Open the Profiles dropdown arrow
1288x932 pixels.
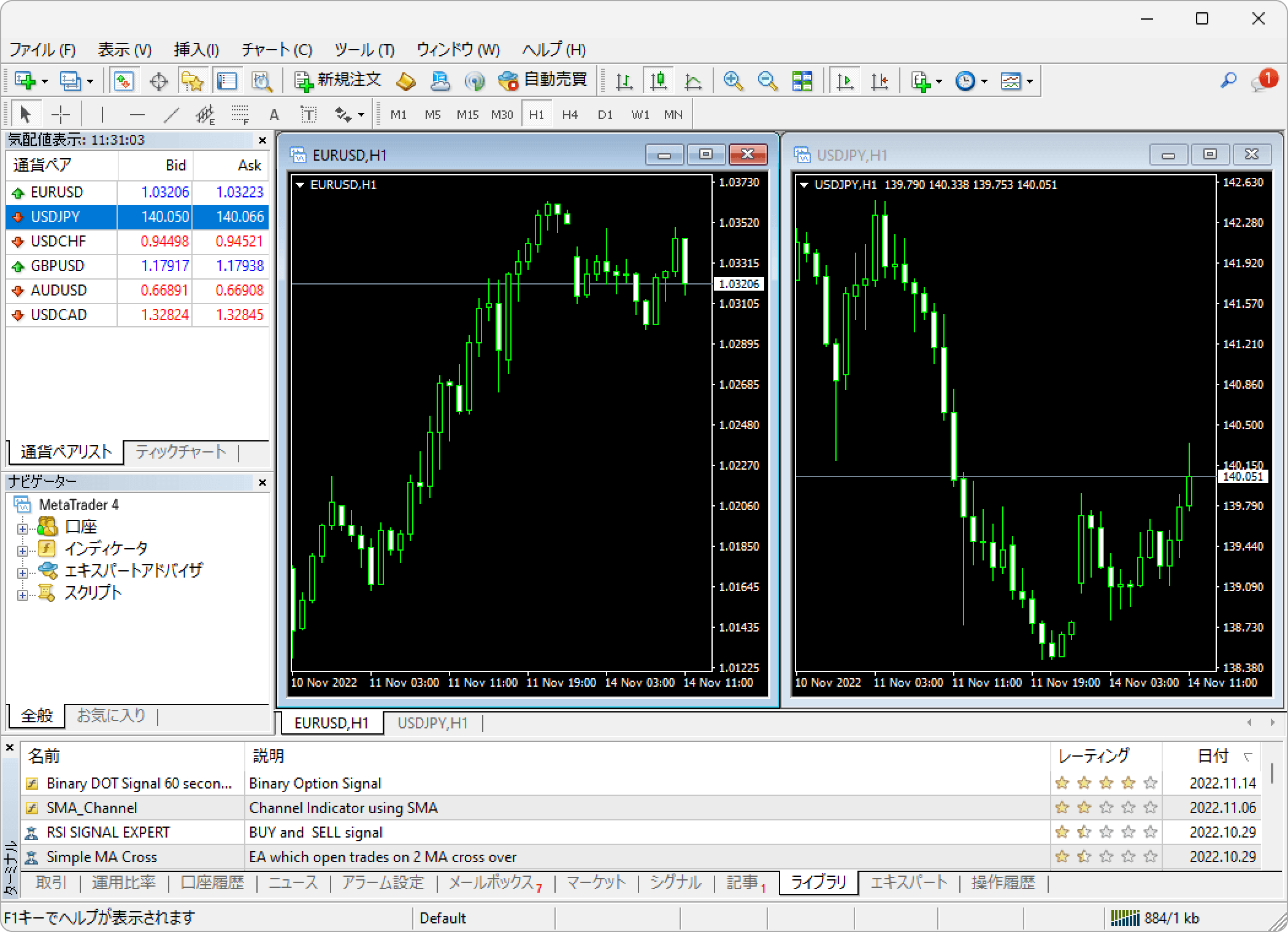[x=90, y=82]
